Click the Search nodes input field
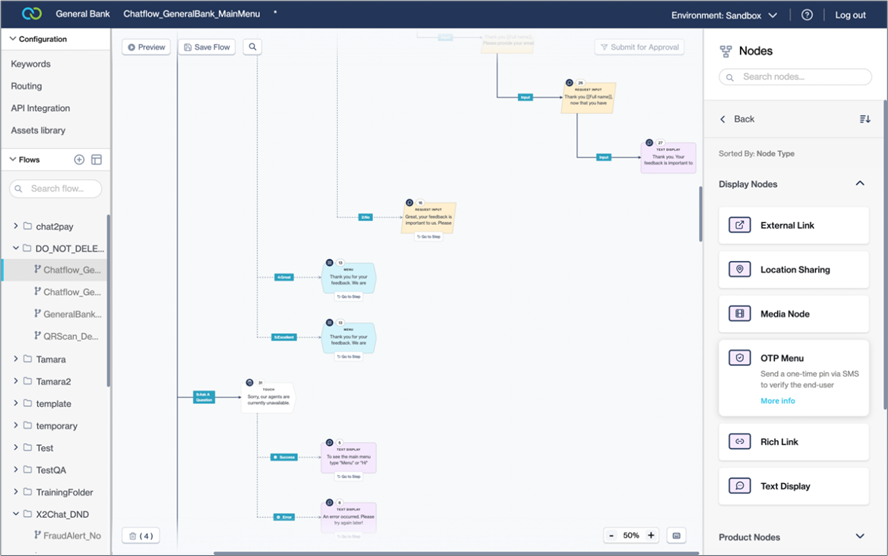The width and height of the screenshot is (888, 556). tap(795, 77)
